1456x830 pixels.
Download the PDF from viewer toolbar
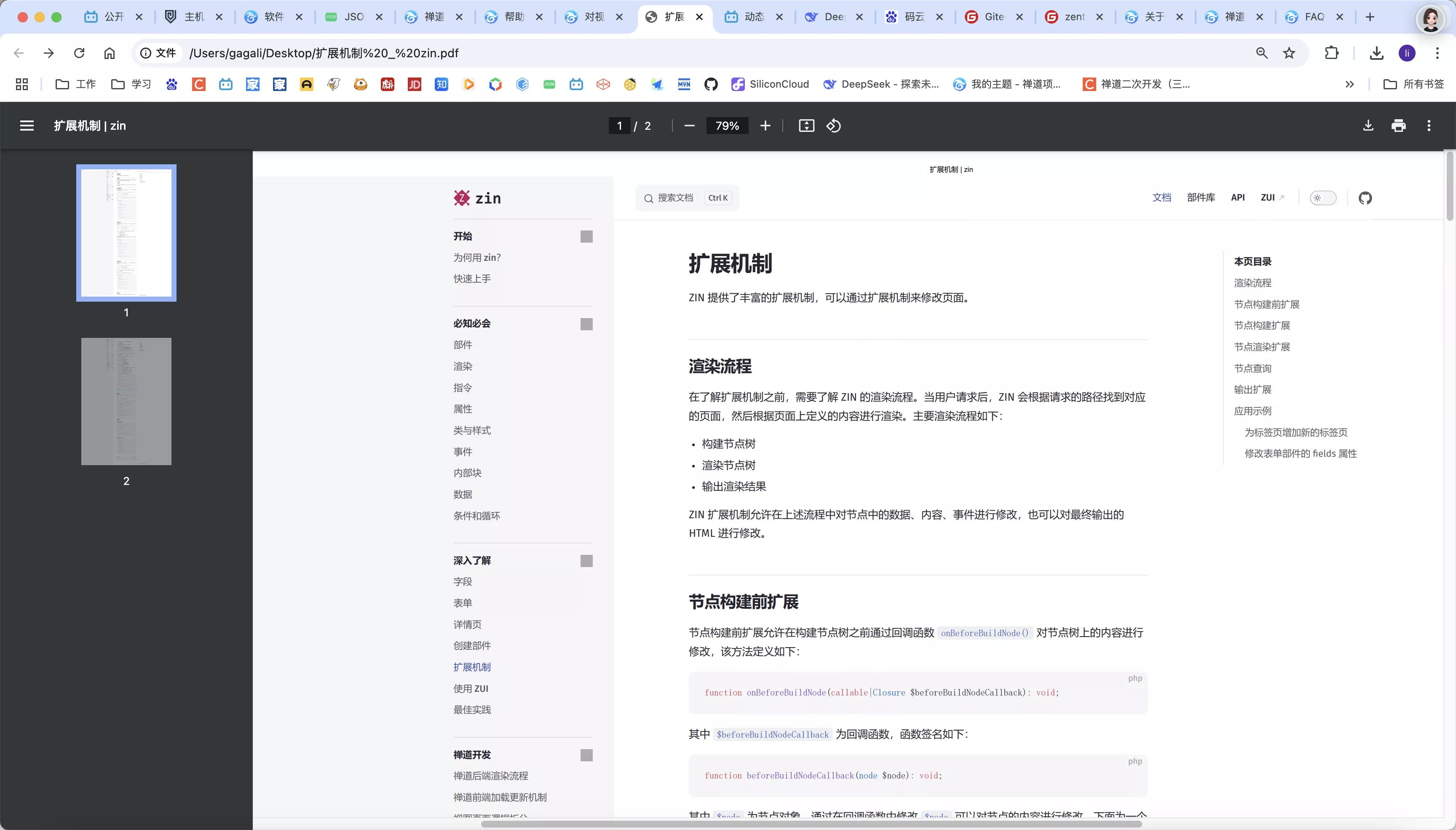(1368, 126)
